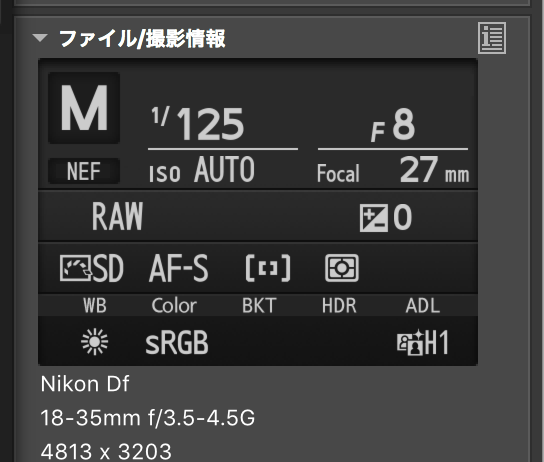Click the ファイル/撮影情報 panel title
This screenshot has width=544, height=462.
142,38
